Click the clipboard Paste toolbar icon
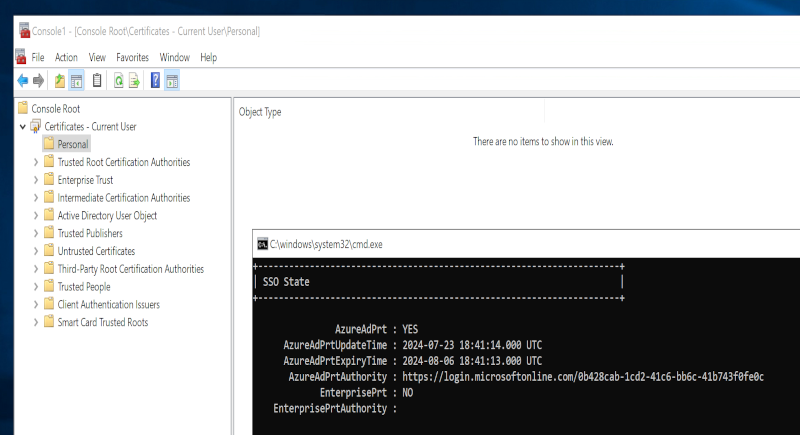 click(97, 81)
